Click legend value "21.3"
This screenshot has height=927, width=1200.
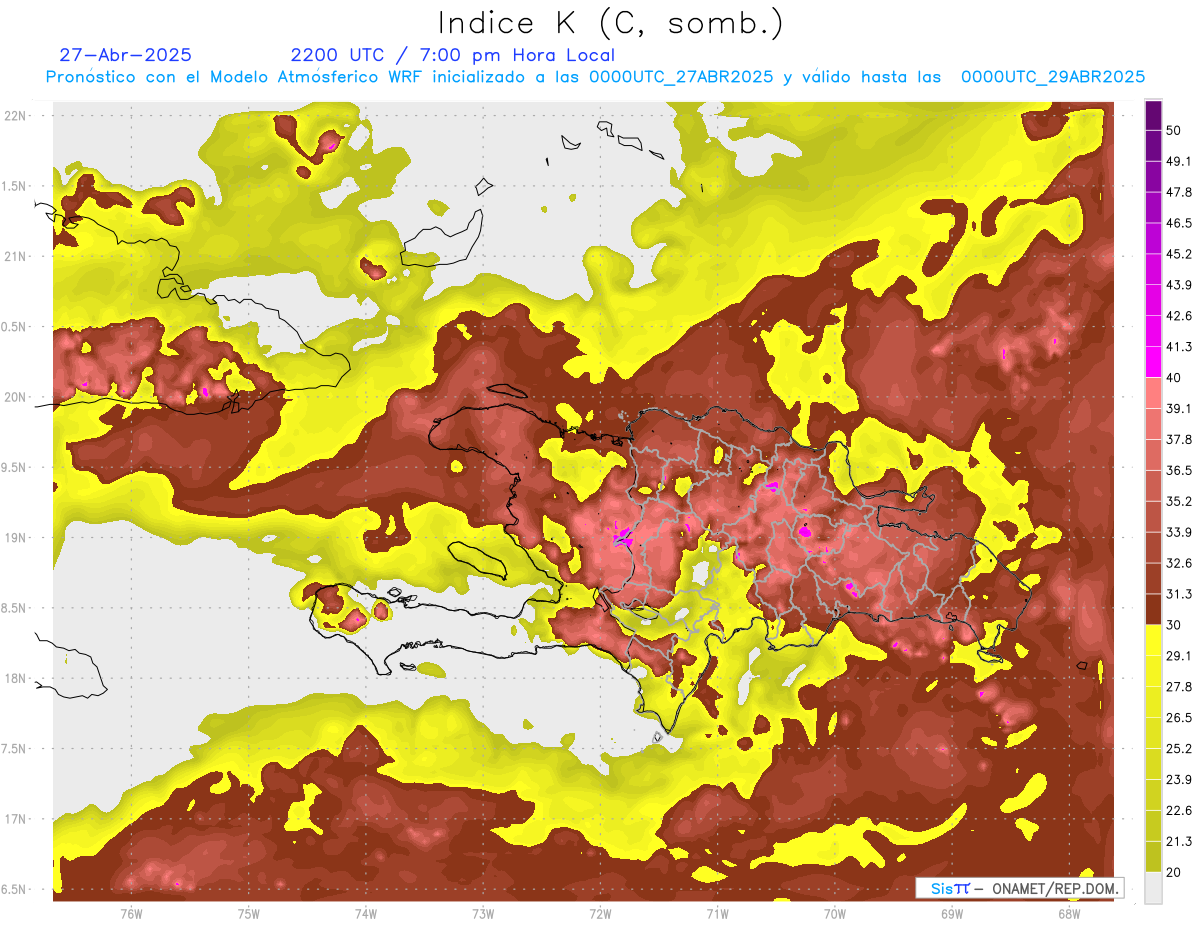click(1179, 842)
